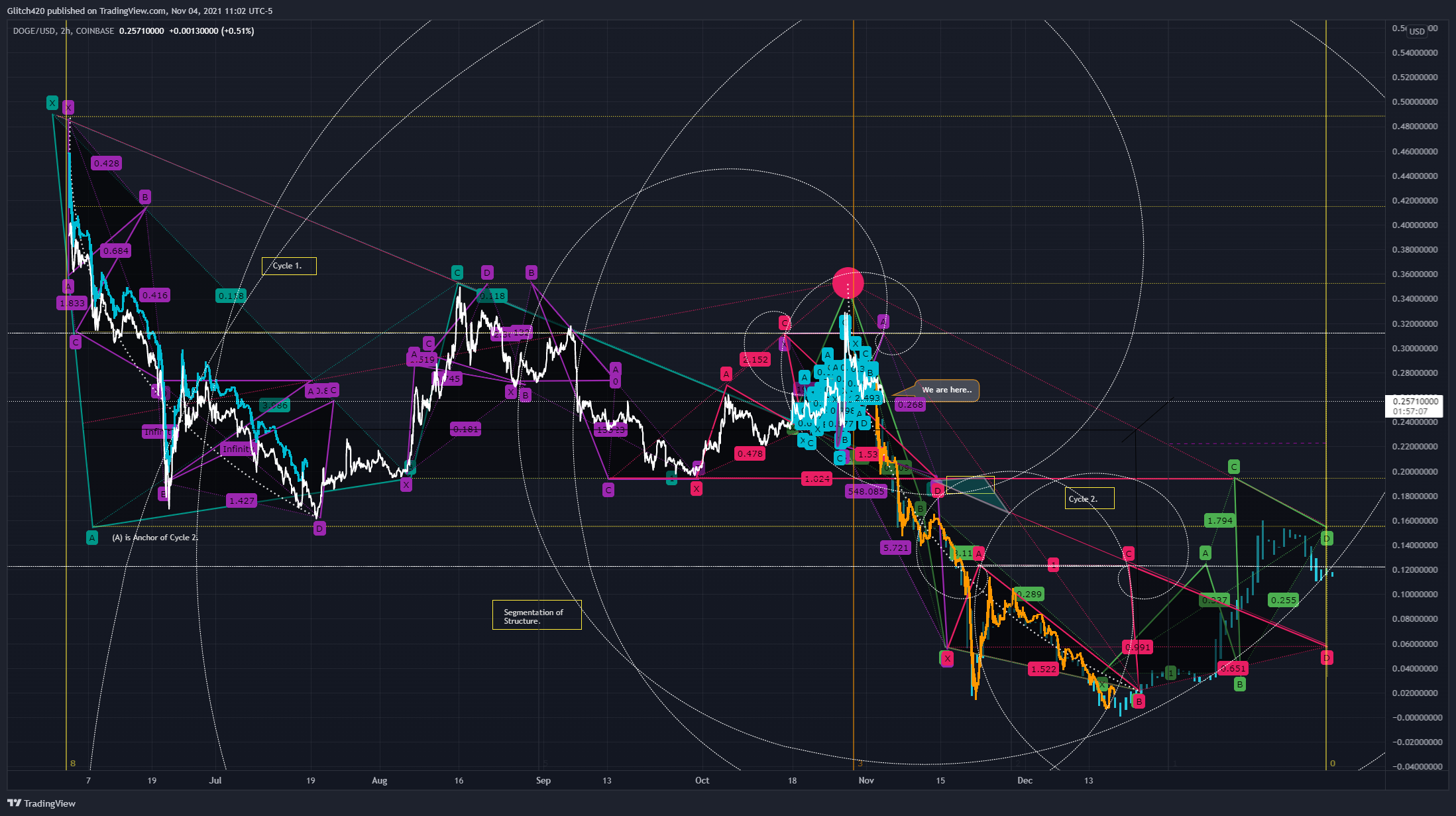The image size is (1456, 816).
Task: Click the header price value 0.25710000
Action: 142,31
